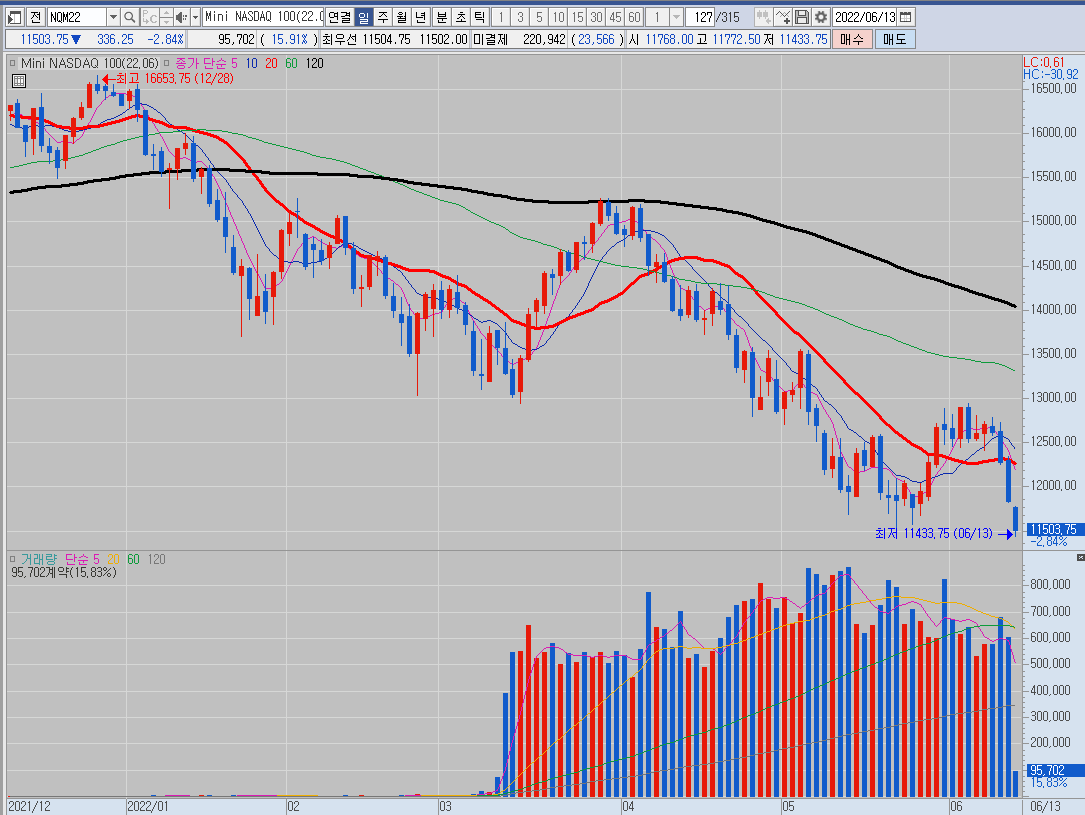Click volume MA 120 gray legend label
Screen dimensions: 1085x815
point(156,559)
